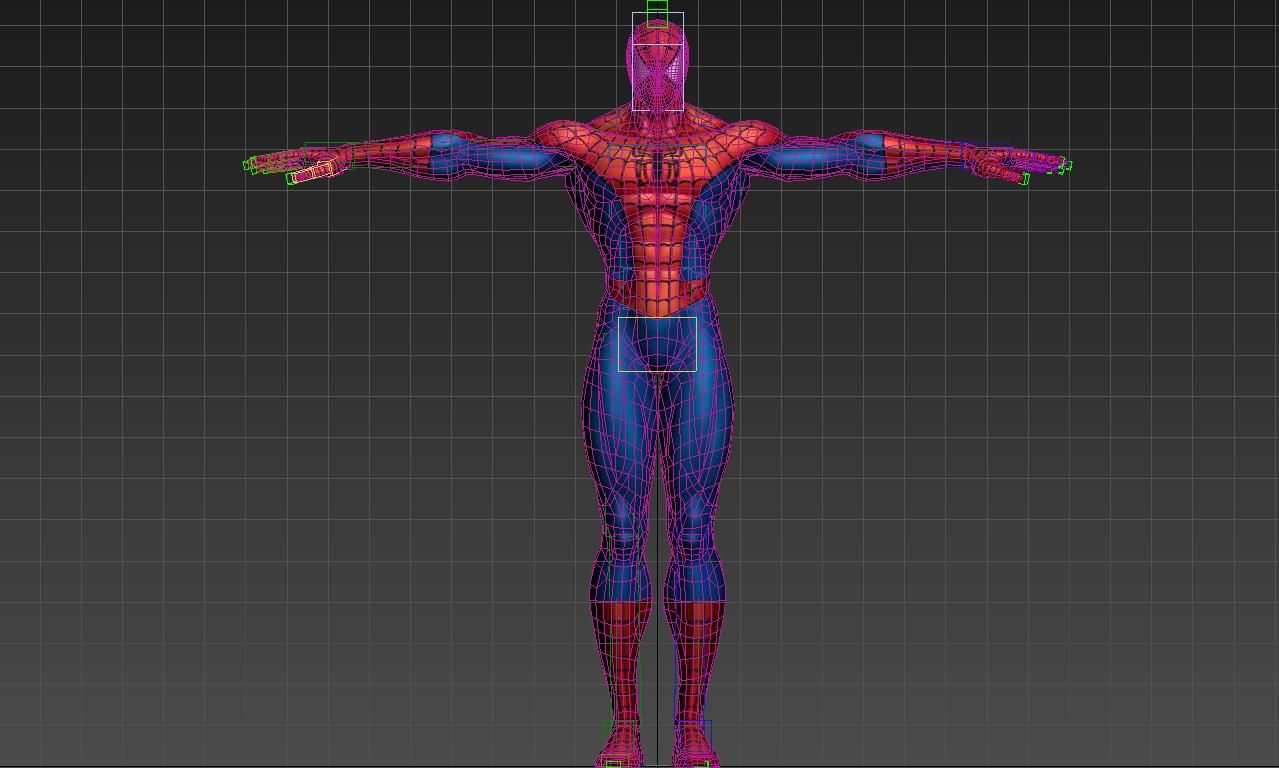Image resolution: width=1279 pixels, height=768 pixels.
Task: Click the green toe box on right-side foot
Action: [x=704, y=764]
